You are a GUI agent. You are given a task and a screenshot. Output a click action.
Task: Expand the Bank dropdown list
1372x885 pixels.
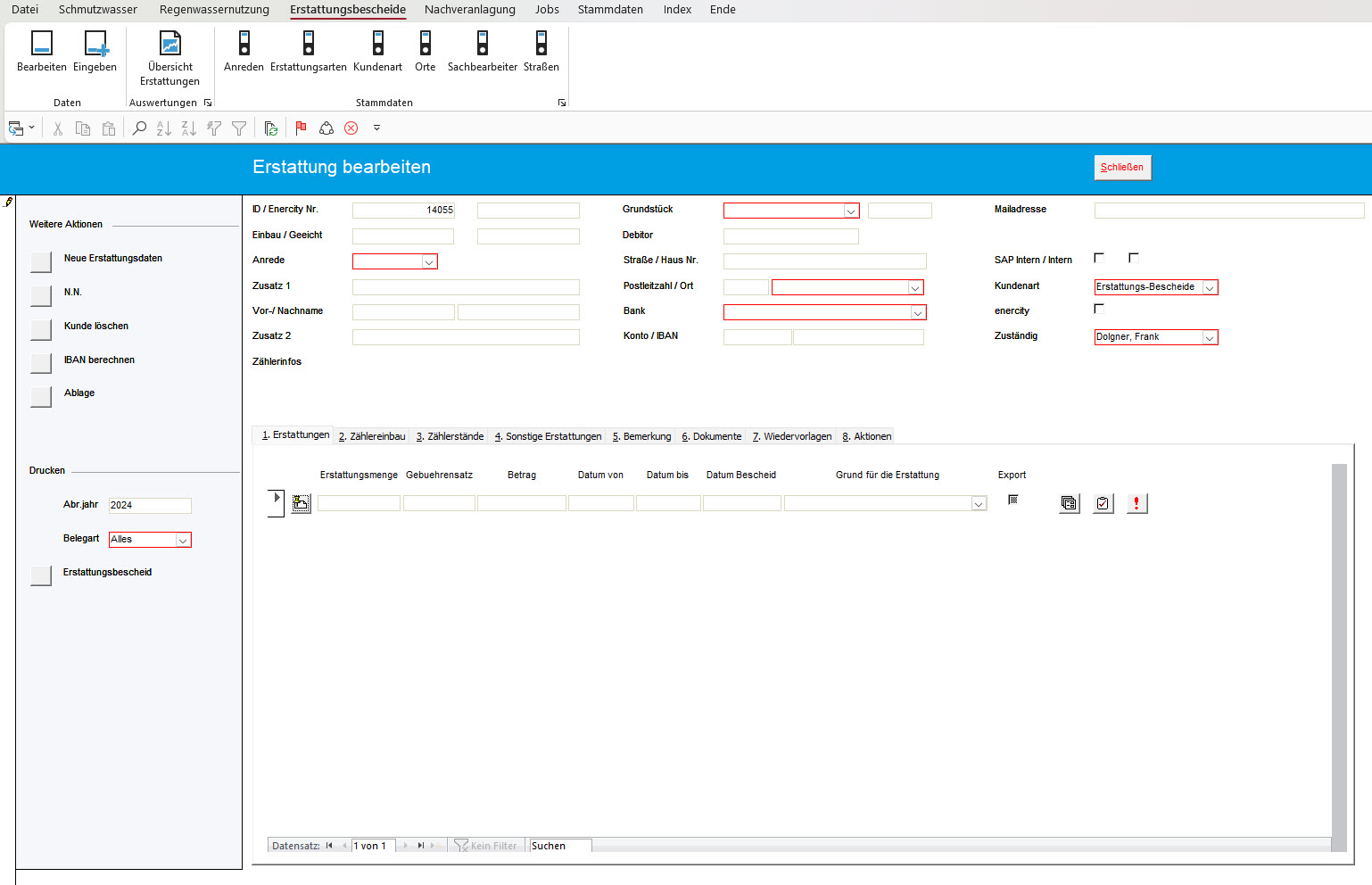pyautogui.click(x=917, y=312)
